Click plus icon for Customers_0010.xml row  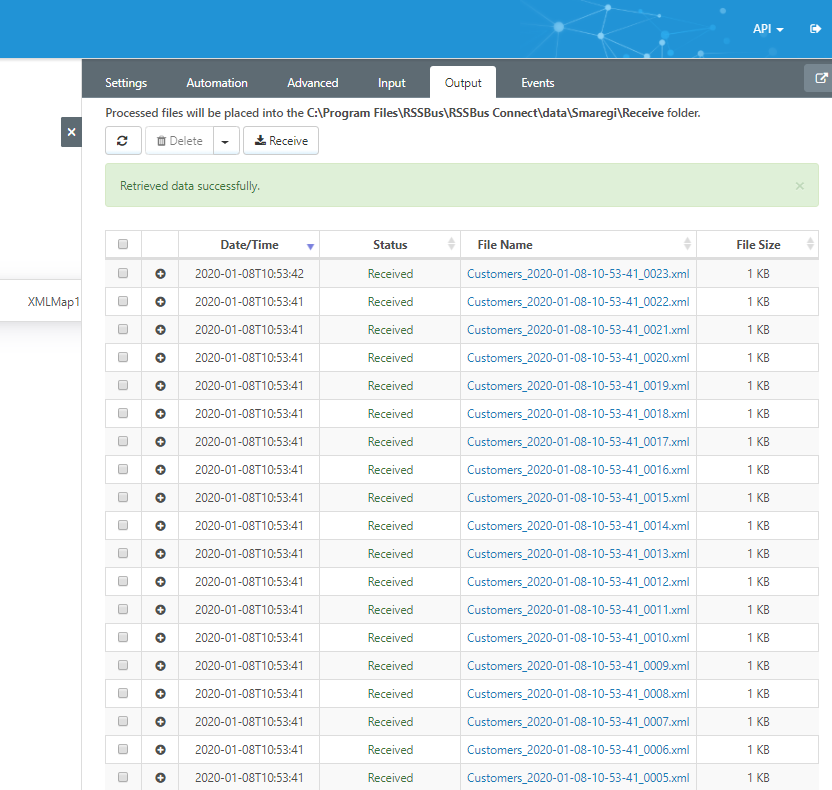(x=160, y=638)
